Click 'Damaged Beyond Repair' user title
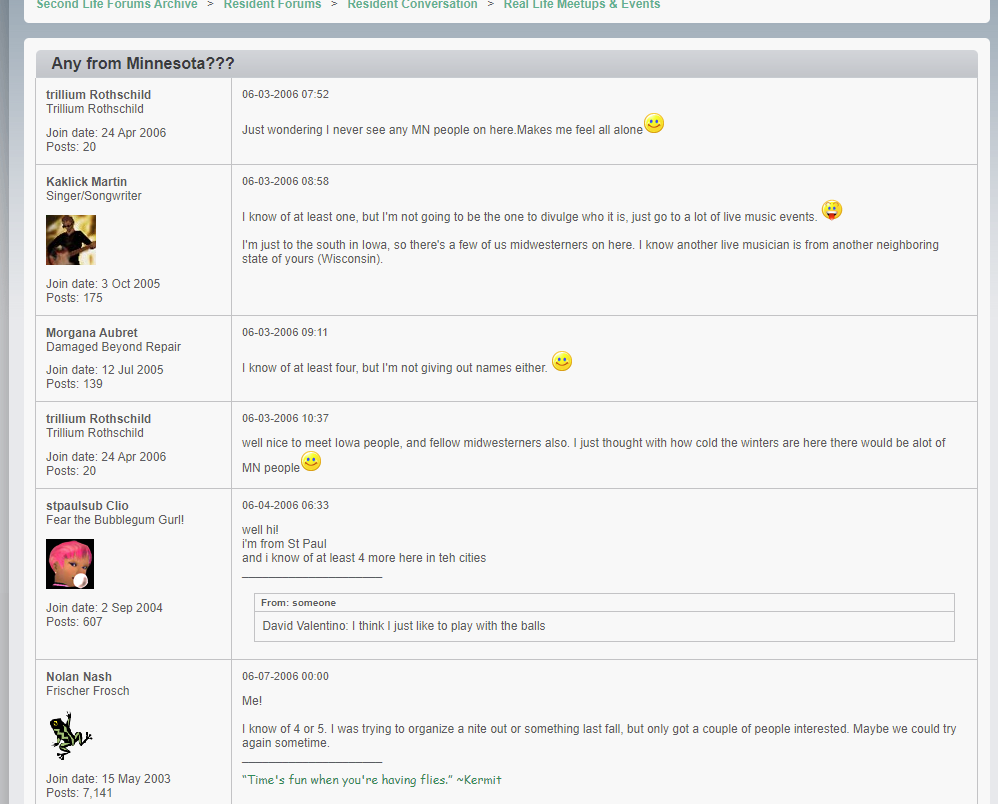Viewport: 998px width, 804px height. click(x=113, y=347)
